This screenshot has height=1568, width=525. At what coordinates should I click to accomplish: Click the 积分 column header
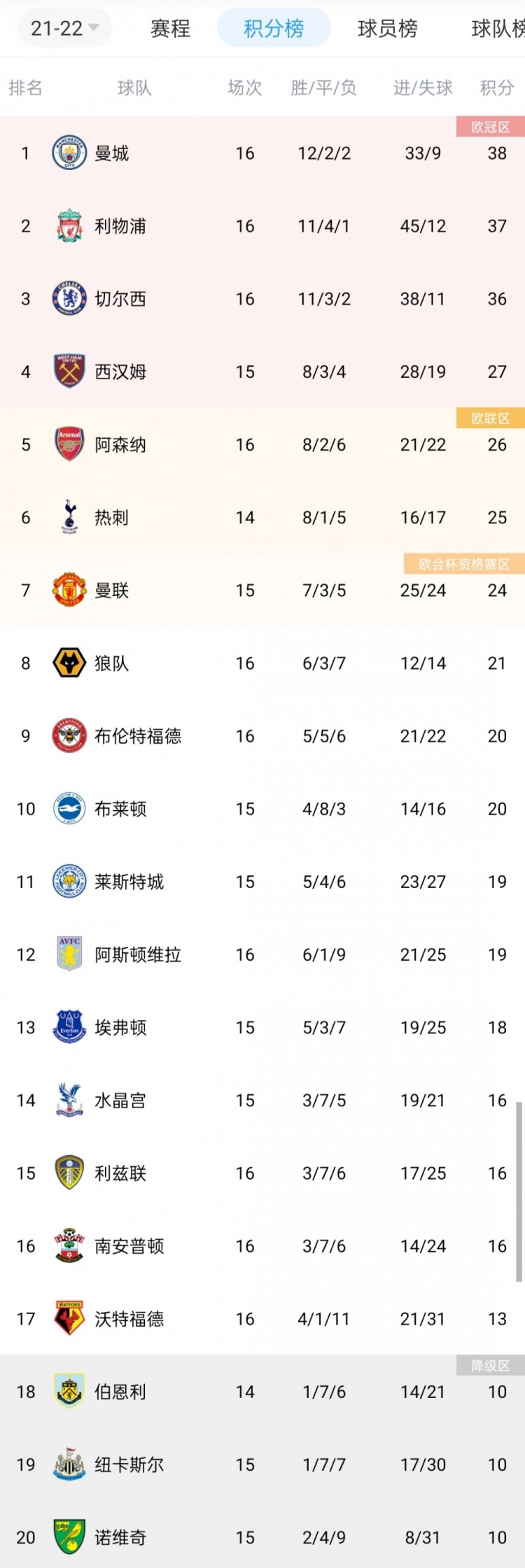click(x=497, y=87)
